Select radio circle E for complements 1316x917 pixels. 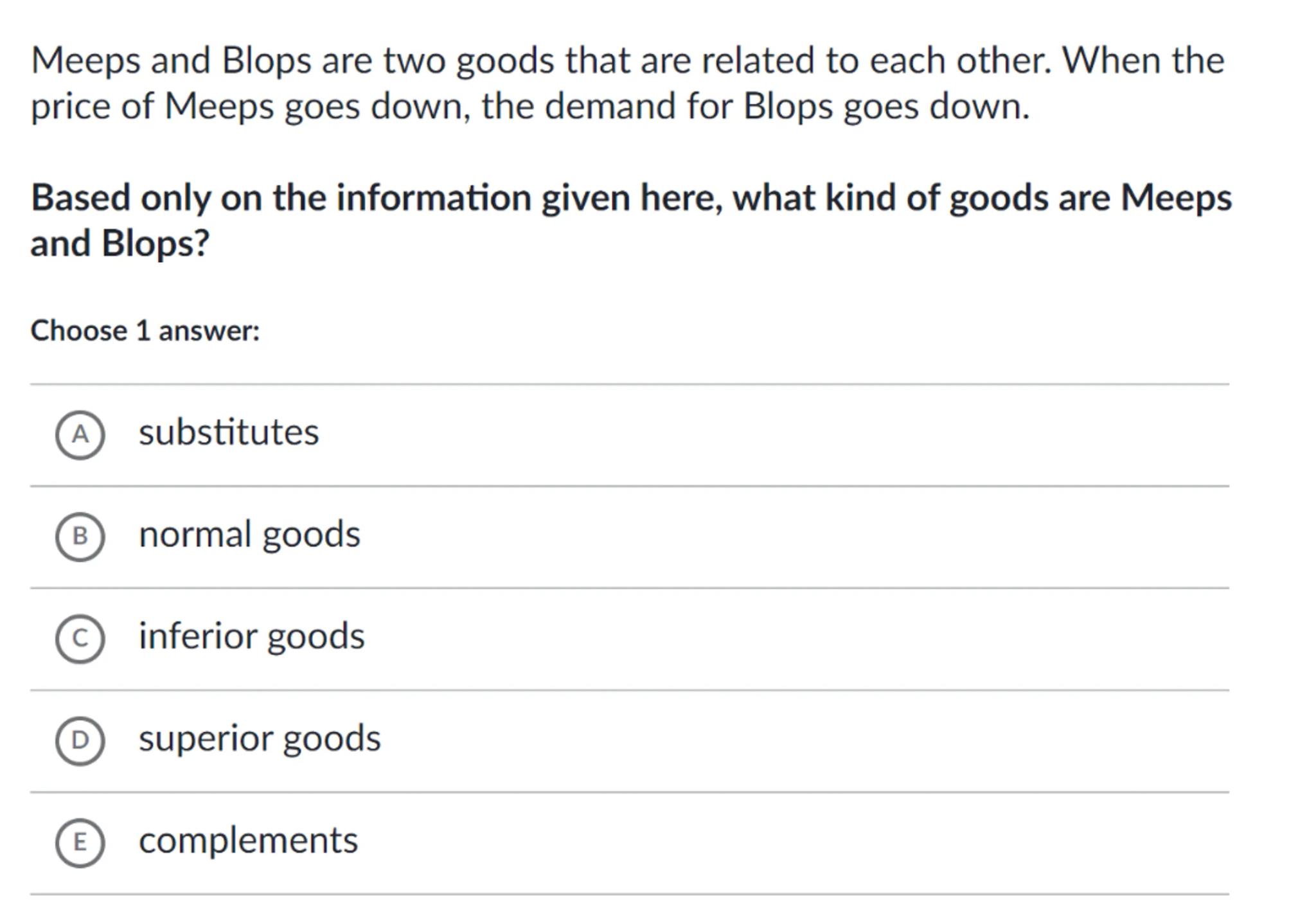coord(80,842)
